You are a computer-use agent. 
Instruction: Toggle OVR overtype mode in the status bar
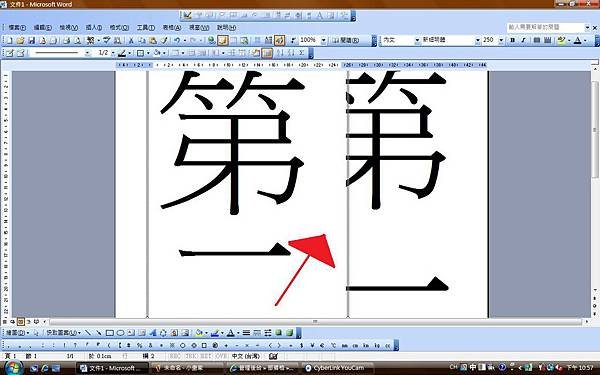pos(221,356)
